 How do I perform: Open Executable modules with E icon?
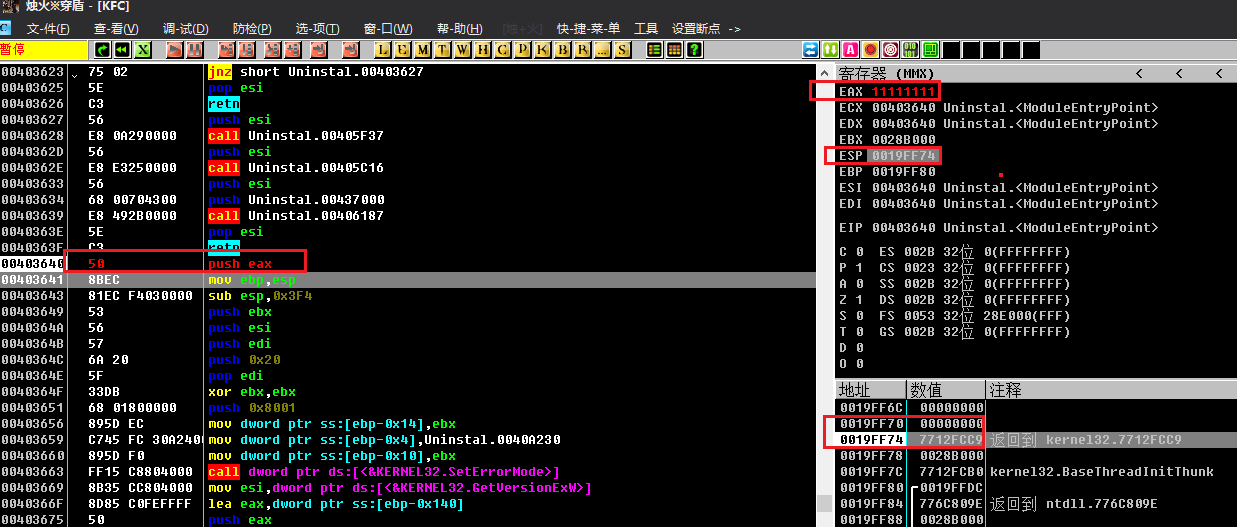402,50
